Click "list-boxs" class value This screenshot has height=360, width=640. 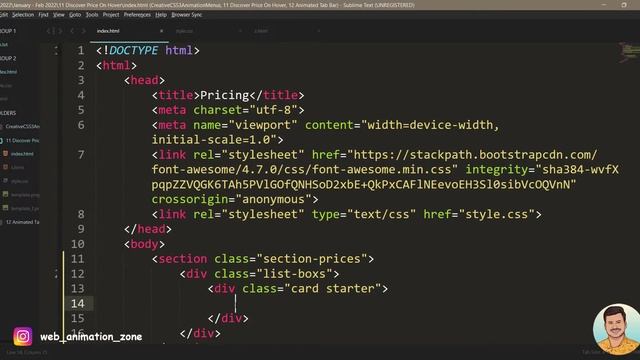pyautogui.click(x=294, y=274)
